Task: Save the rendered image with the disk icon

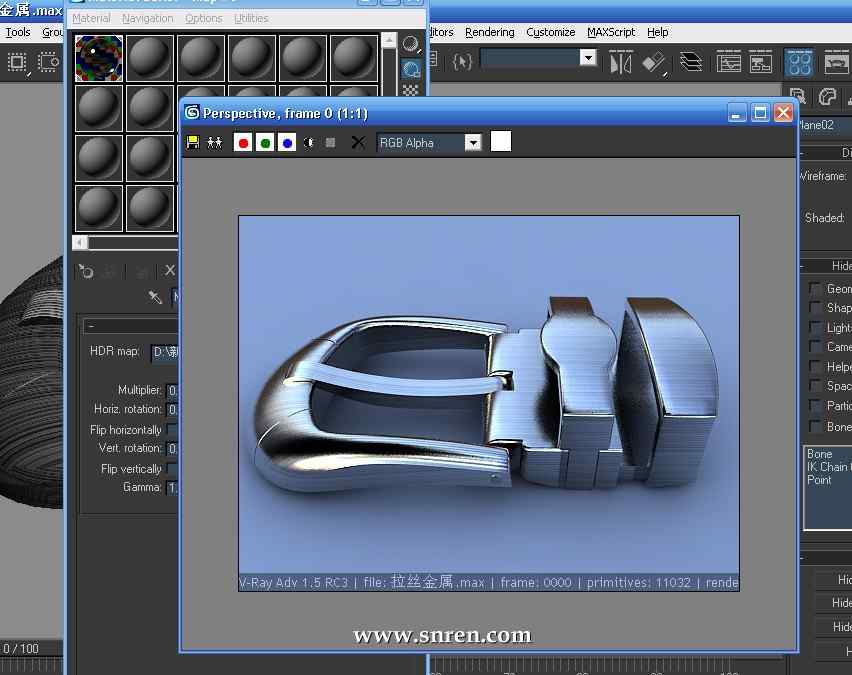Action: point(193,143)
